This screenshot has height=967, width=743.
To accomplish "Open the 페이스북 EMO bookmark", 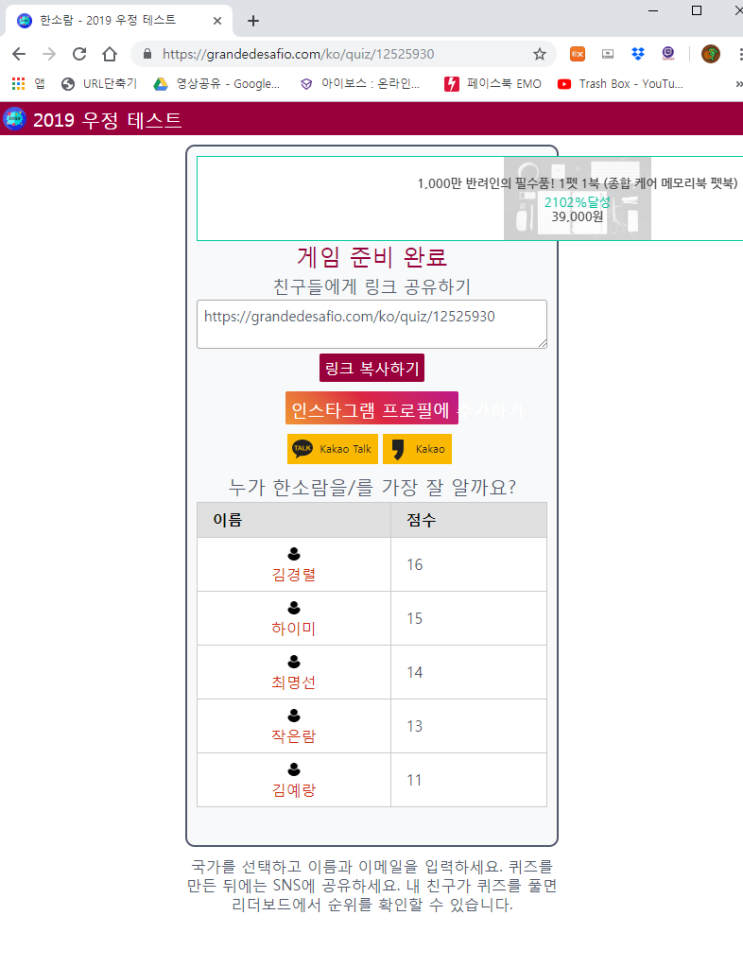I will tap(493, 84).
